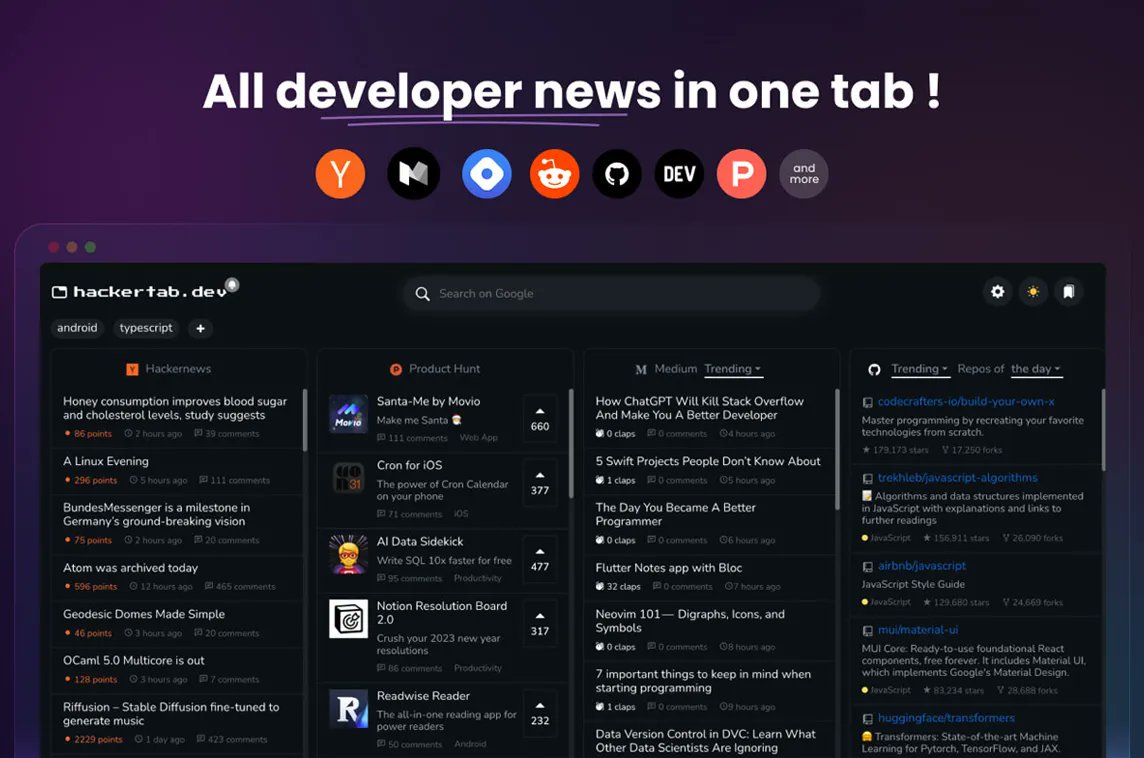Image resolution: width=1144 pixels, height=758 pixels.
Task: Click the Medium column header icon
Action: [x=641, y=369]
